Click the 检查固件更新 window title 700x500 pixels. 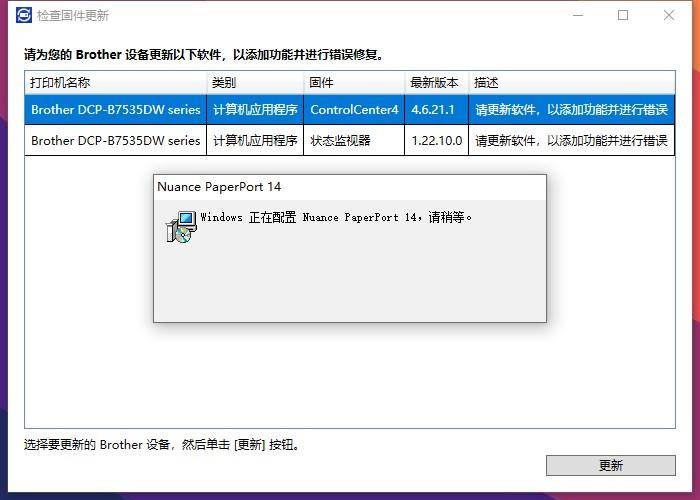tap(73, 16)
